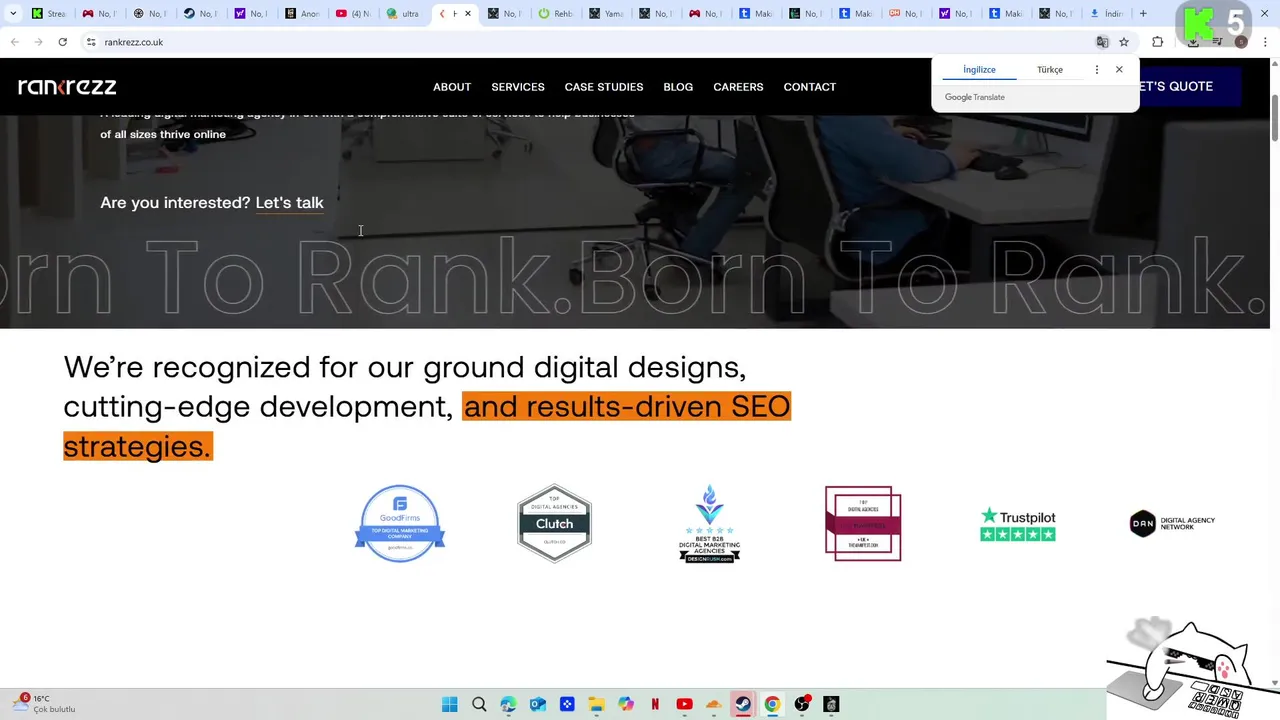The height and width of the screenshot is (720, 1280).
Task: Open the Windows Start menu
Action: [449, 704]
